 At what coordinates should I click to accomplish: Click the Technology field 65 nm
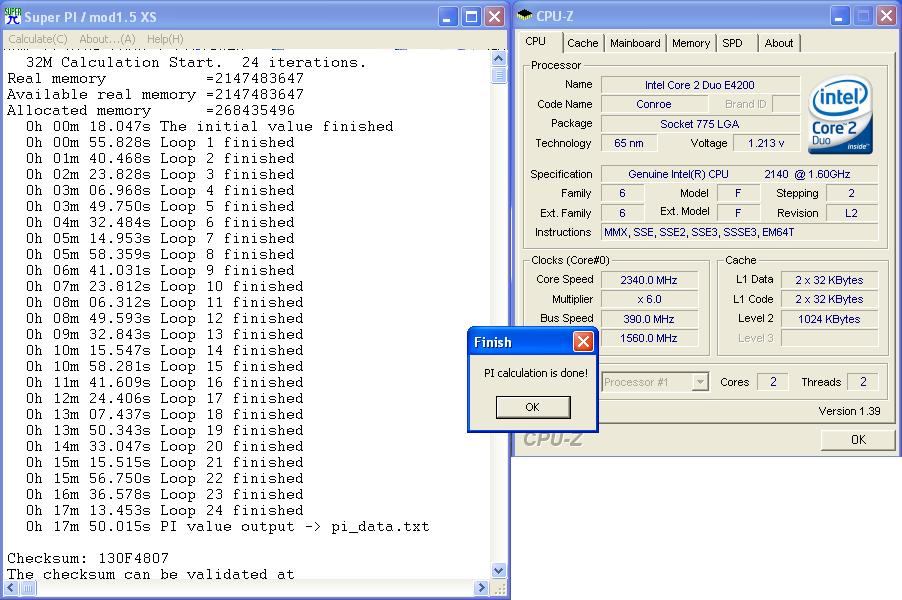coord(629,143)
